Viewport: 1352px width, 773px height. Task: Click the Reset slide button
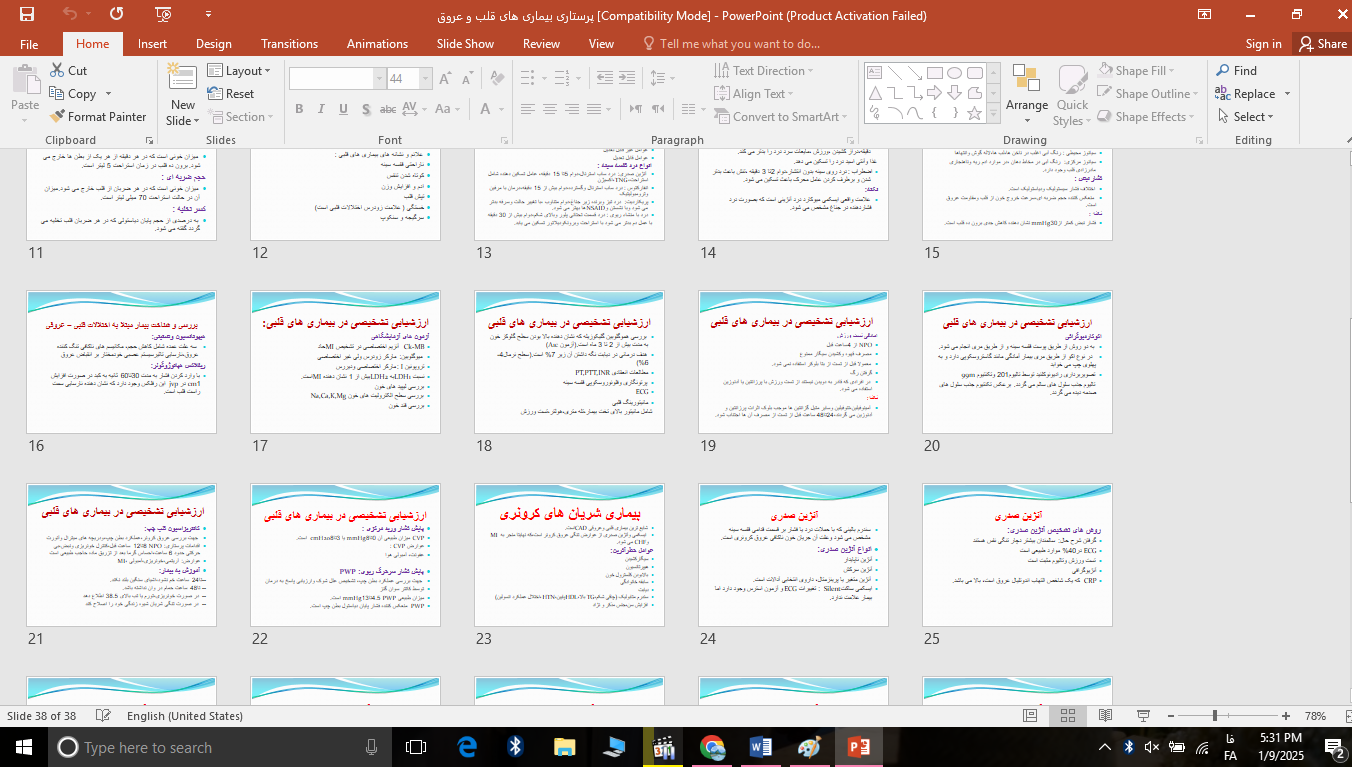click(x=231, y=94)
